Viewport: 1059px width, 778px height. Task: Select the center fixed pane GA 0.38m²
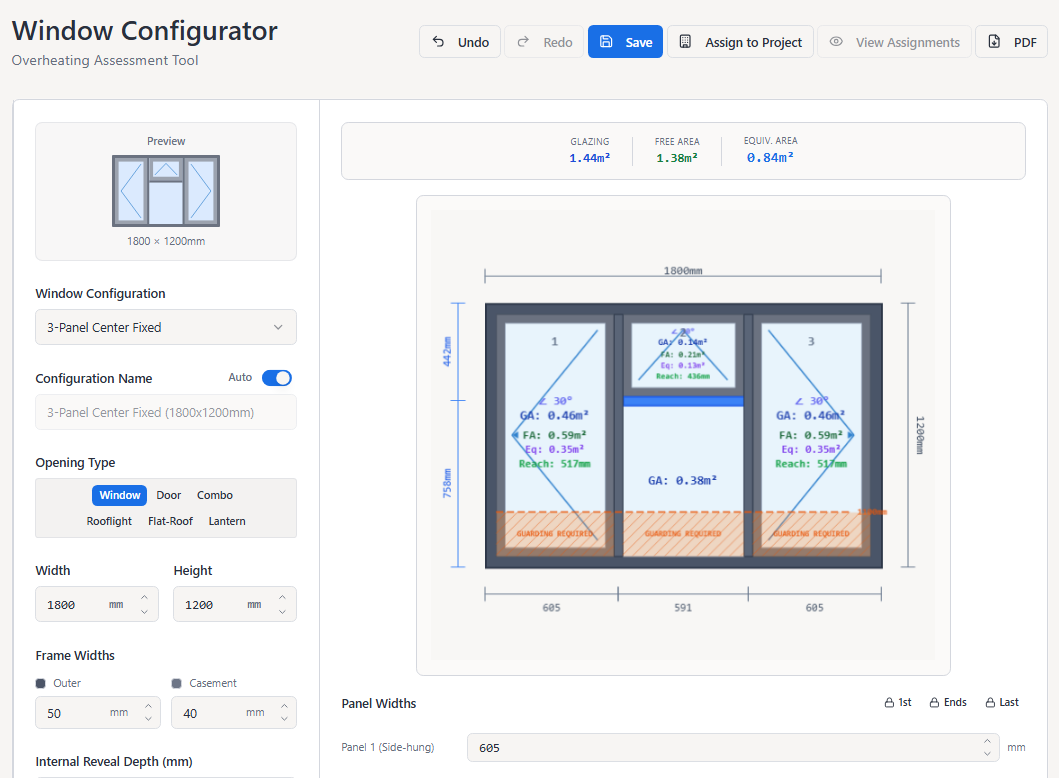point(683,481)
